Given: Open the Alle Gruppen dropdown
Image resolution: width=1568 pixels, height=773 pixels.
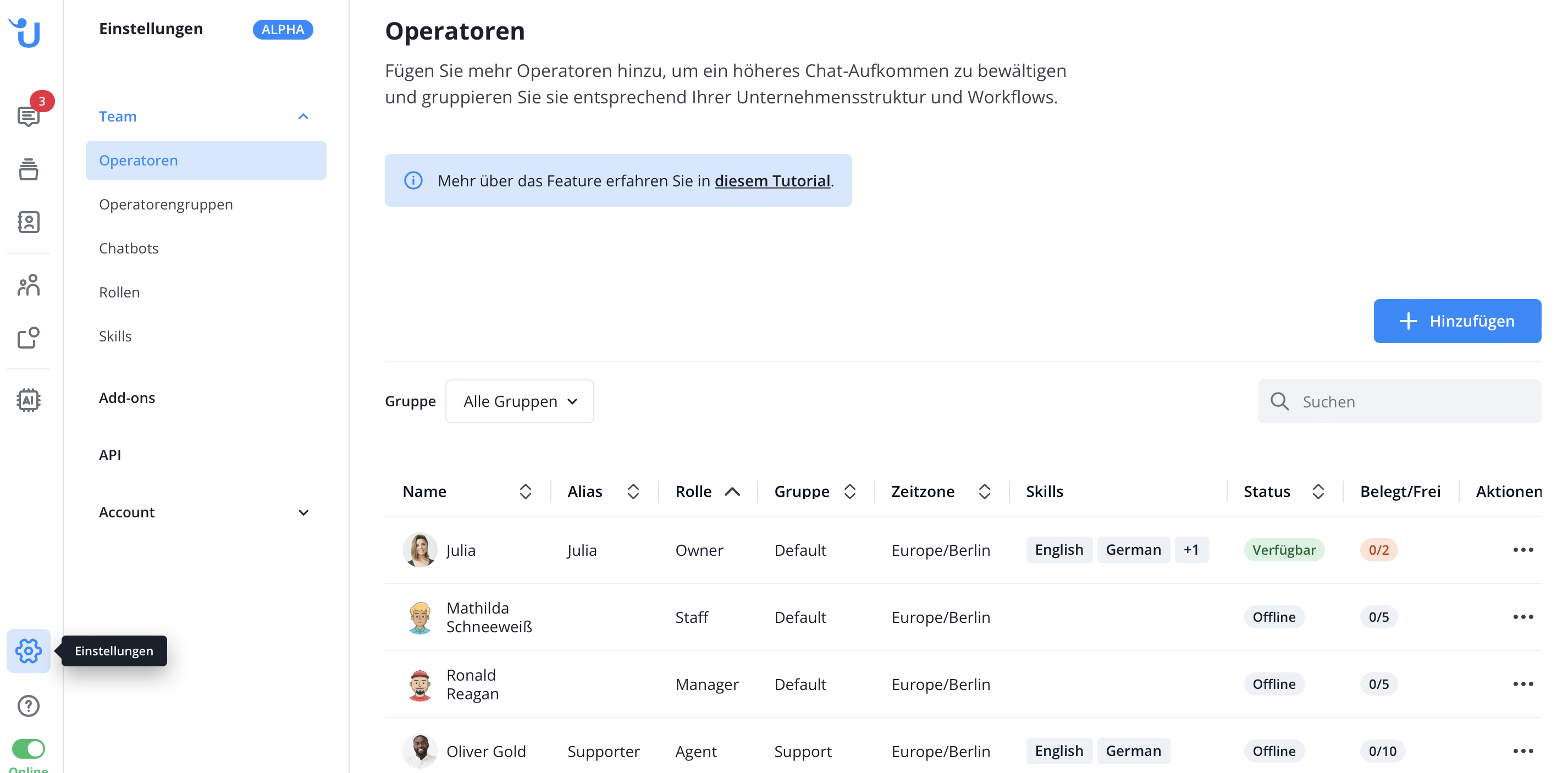Looking at the screenshot, I should (519, 401).
